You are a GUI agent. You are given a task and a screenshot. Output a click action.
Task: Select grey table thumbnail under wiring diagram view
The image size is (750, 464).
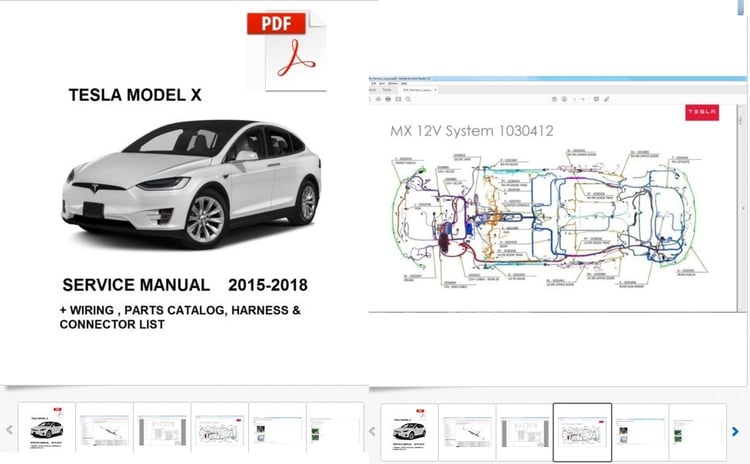(x=524, y=430)
